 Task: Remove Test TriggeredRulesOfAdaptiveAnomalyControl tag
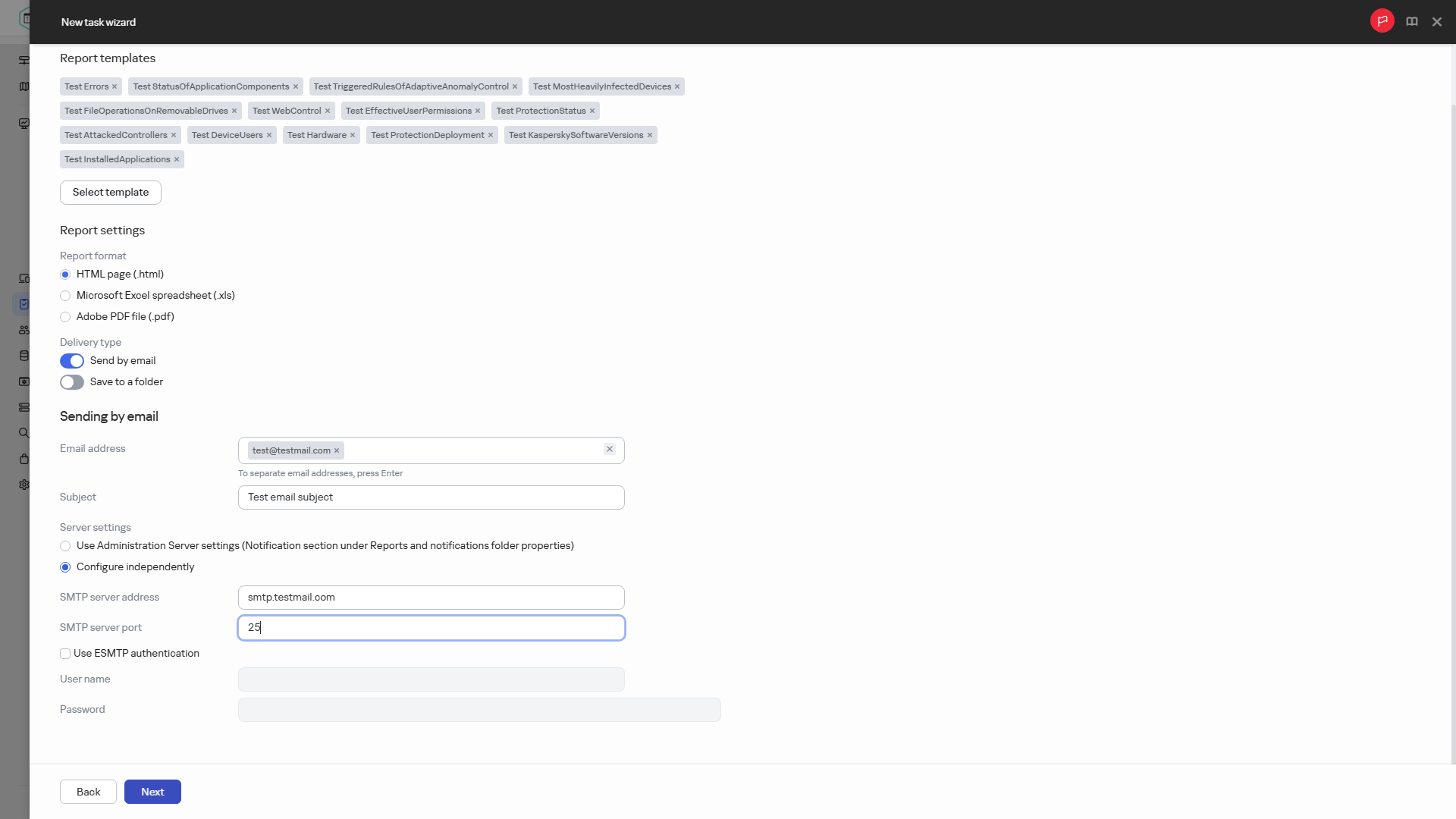(514, 87)
